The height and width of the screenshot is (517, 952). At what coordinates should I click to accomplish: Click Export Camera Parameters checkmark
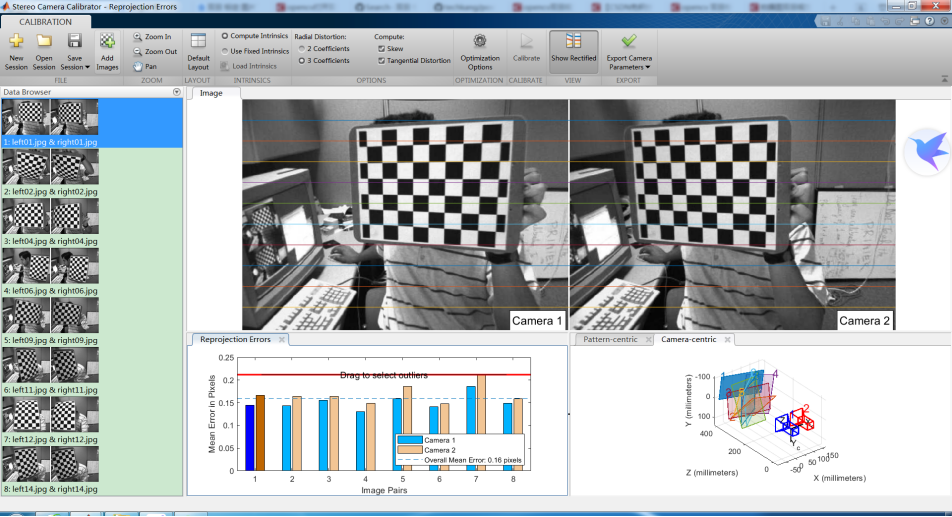(629, 42)
